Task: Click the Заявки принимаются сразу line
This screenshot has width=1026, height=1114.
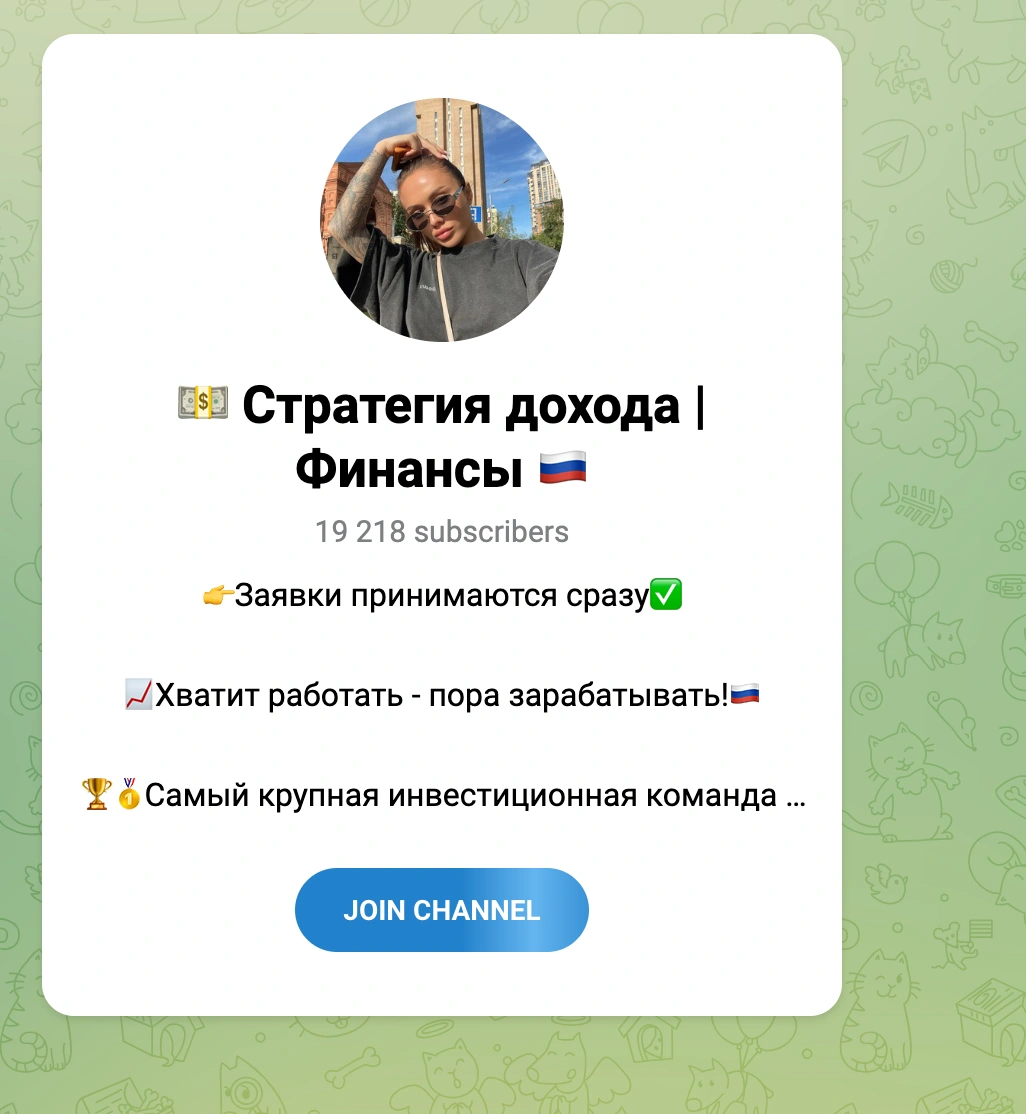Action: click(442, 595)
